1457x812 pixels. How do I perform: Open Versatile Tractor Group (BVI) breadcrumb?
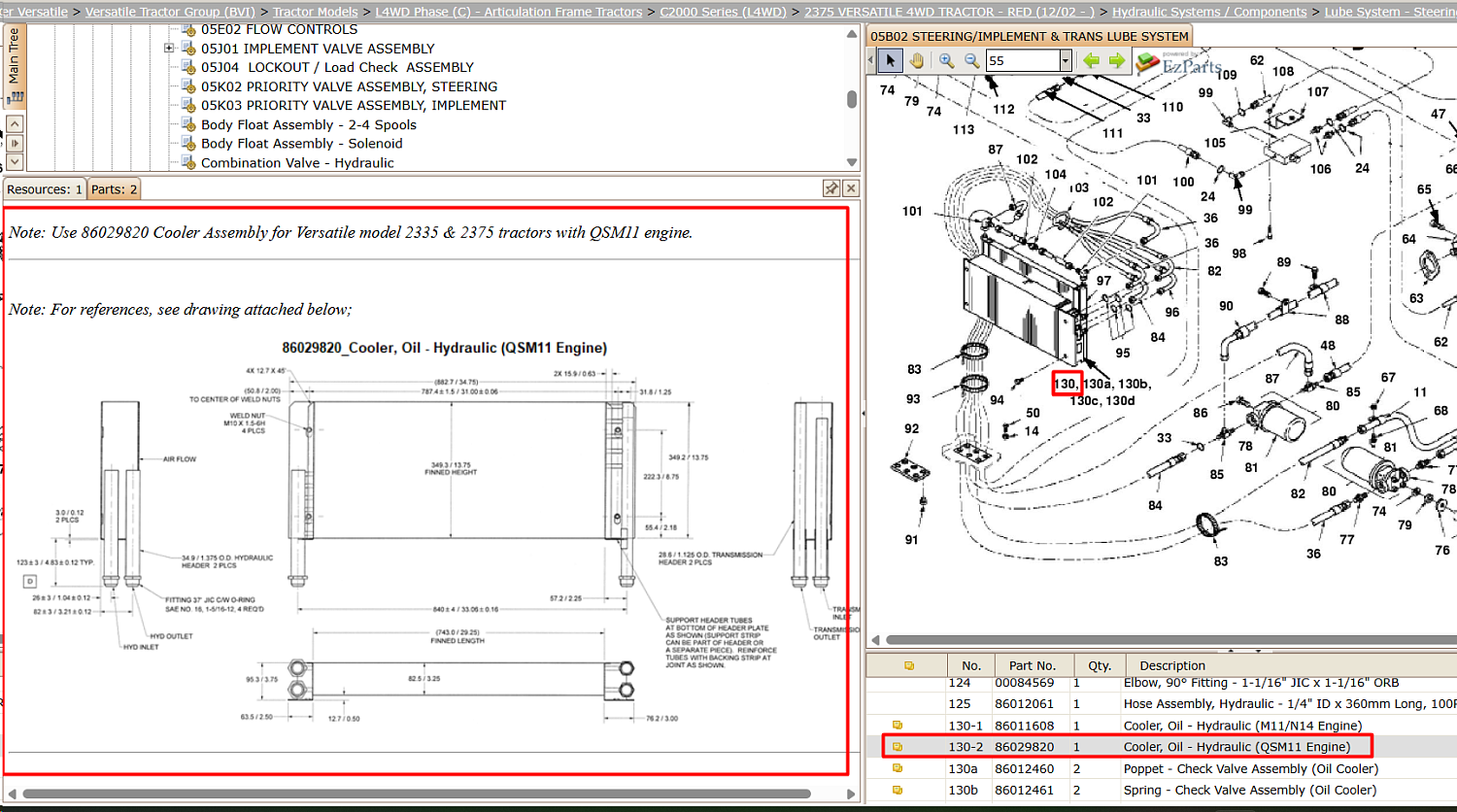pos(170,12)
